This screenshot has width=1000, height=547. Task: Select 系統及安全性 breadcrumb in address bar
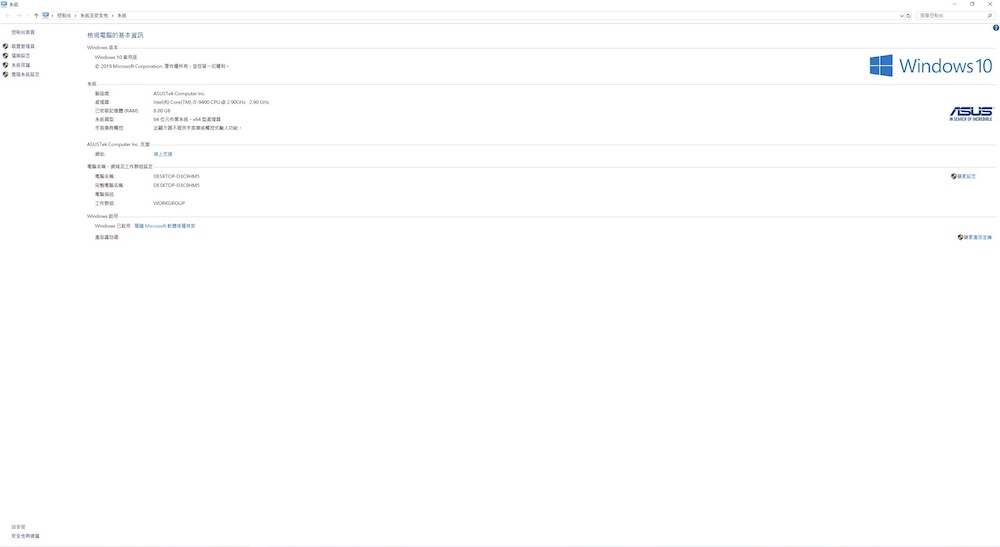pyautogui.click(x=94, y=15)
